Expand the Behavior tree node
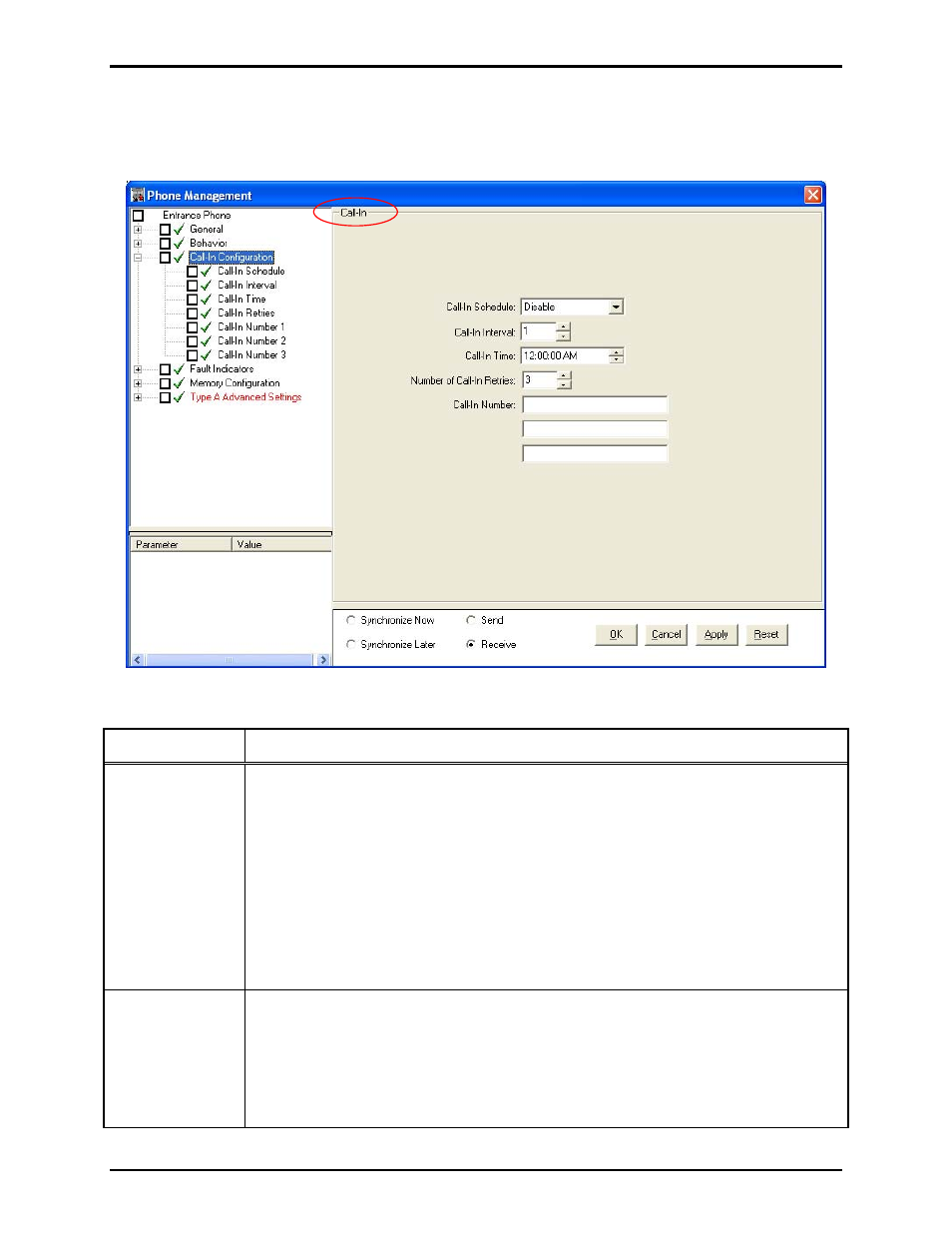 pos(138,244)
